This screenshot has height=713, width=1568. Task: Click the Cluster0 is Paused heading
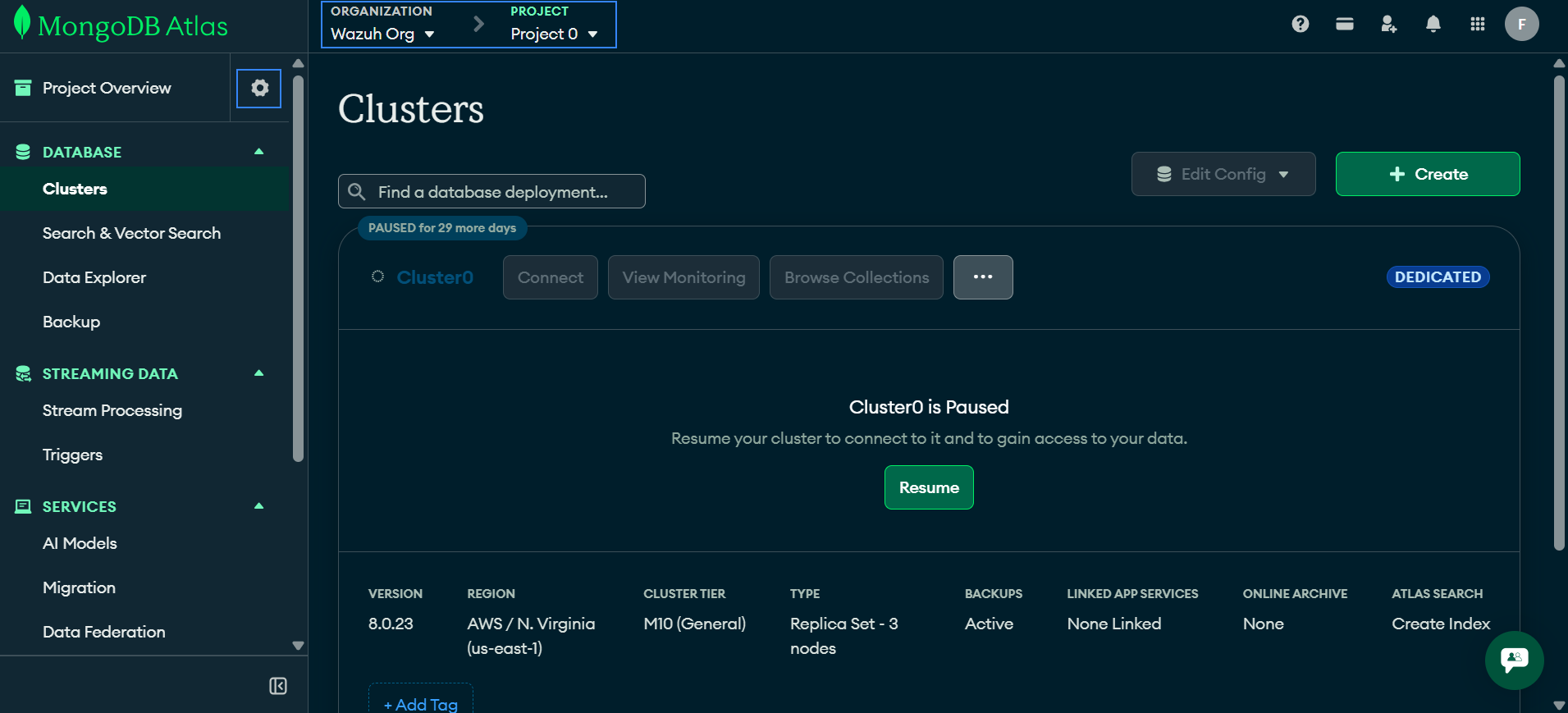[929, 407]
